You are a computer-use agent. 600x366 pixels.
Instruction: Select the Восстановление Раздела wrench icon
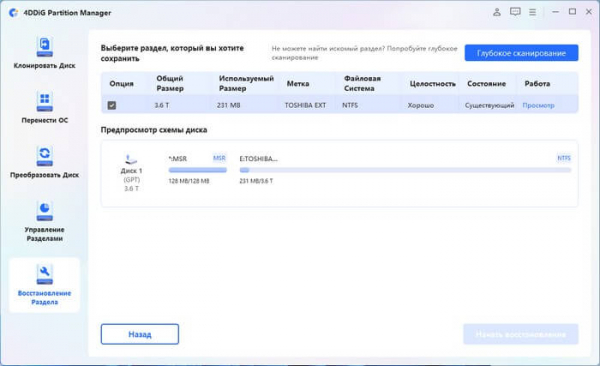tap(44, 274)
